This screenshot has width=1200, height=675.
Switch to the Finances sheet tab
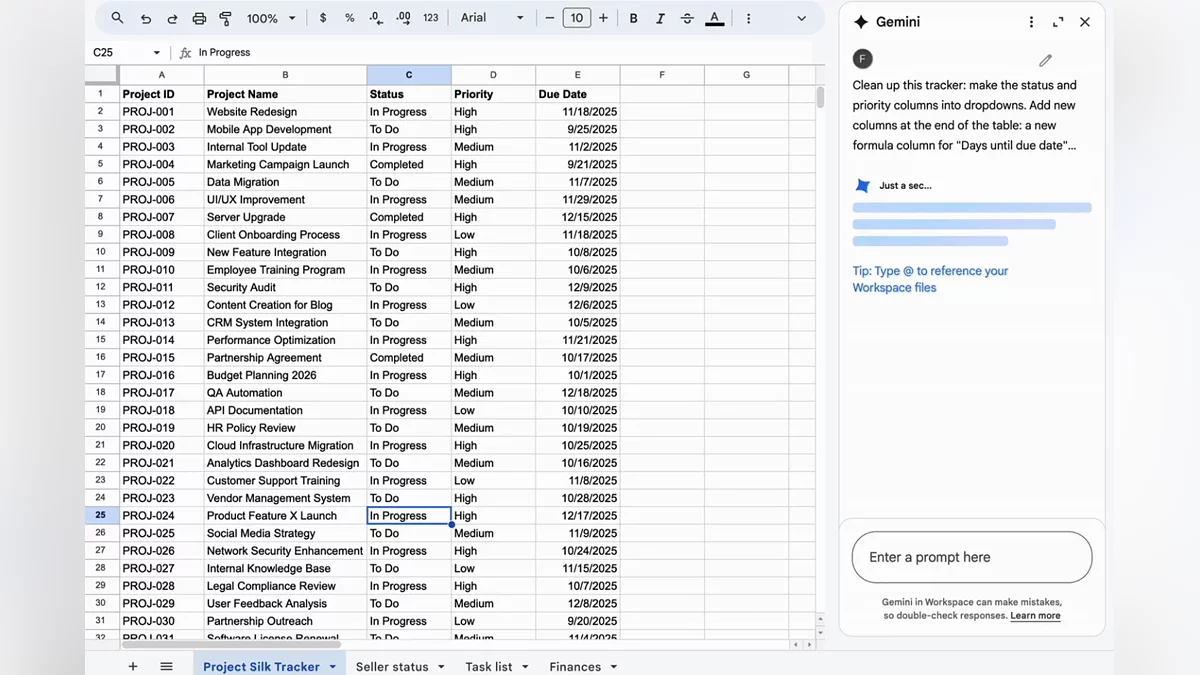tap(575, 666)
